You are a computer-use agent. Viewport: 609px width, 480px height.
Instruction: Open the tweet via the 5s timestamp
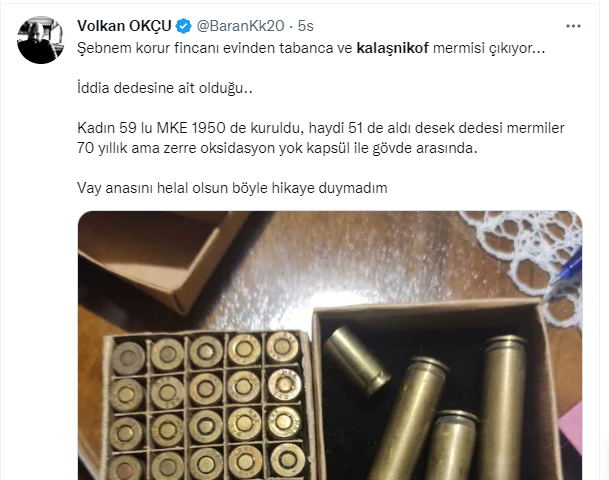tap(306, 26)
